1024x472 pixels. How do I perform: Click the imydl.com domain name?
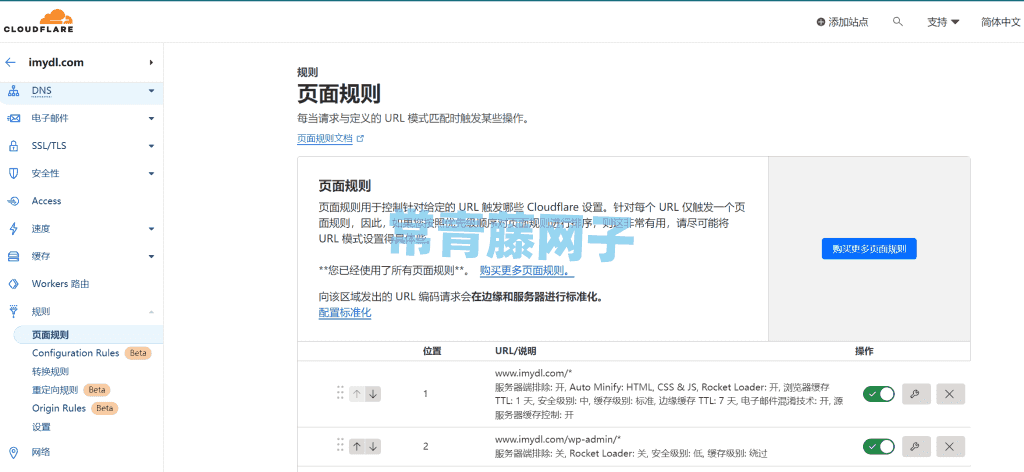[56, 63]
